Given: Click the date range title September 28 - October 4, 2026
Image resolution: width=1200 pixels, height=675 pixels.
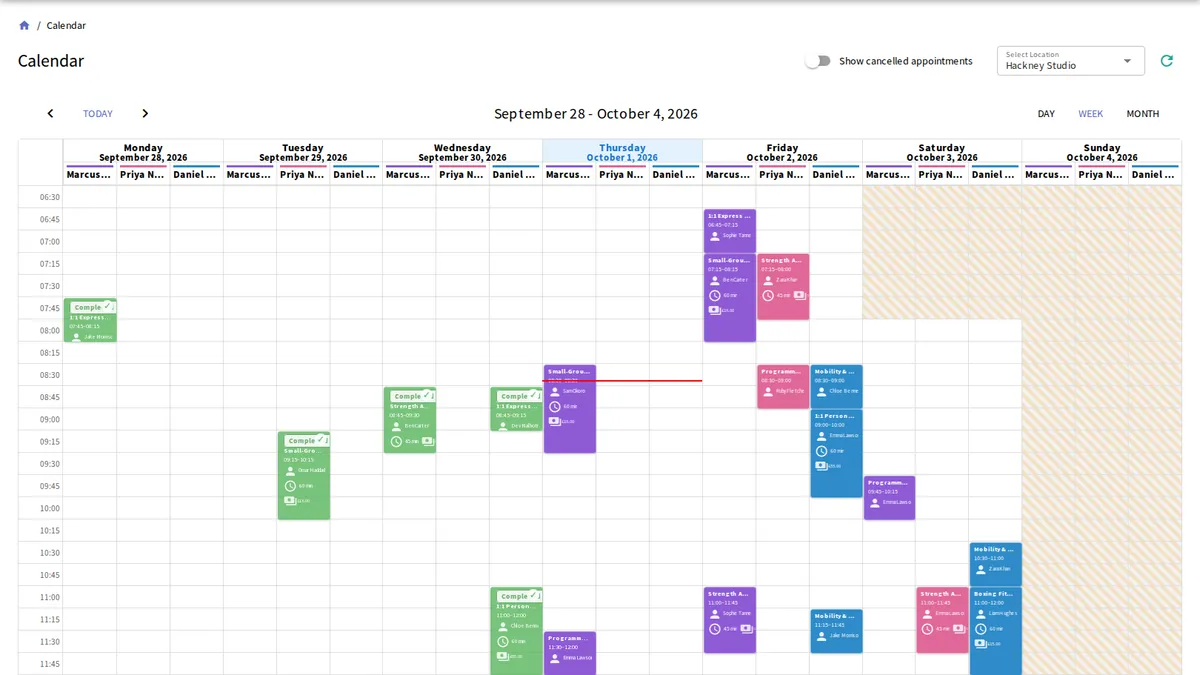Looking at the screenshot, I should [596, 114].
